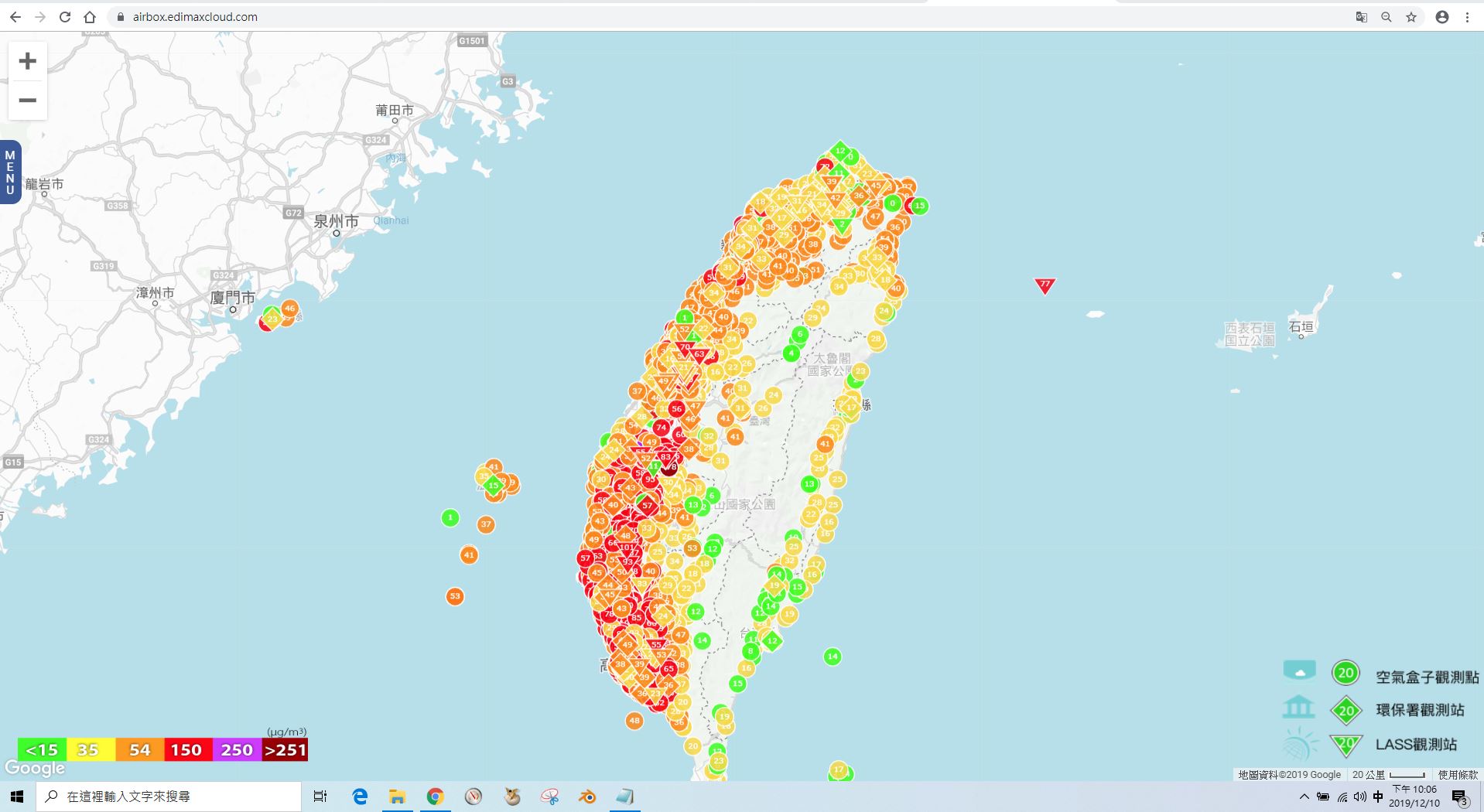This screenshot has height=812, width=1484.
Task: Open Task View from the taskbar
Action: (320, 797)
